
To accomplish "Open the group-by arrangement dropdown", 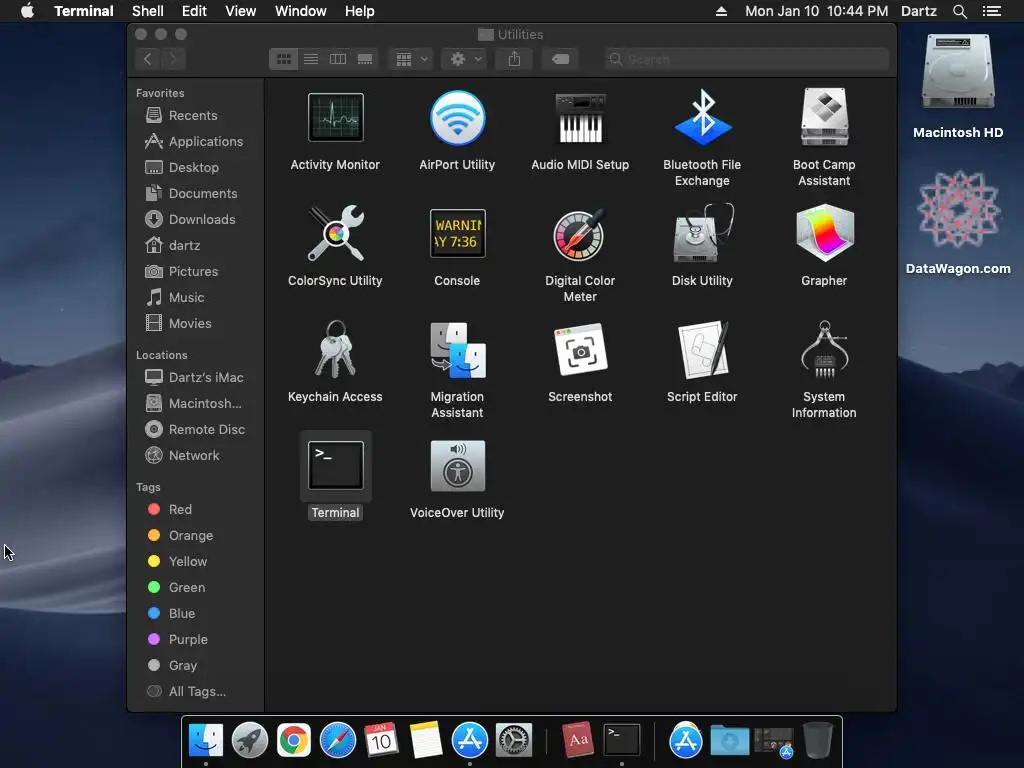I will (411, 59).
